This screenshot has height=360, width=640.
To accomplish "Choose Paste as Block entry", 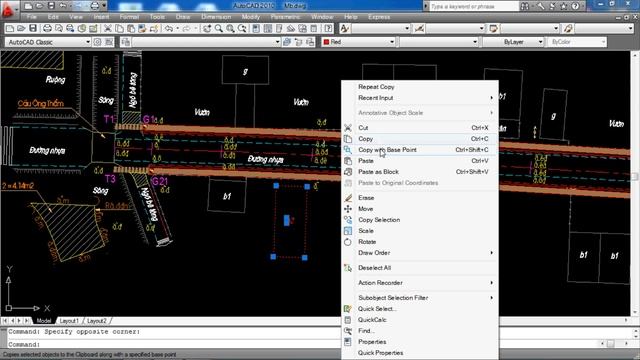I will pyautogui.click(x=420, y=172).
